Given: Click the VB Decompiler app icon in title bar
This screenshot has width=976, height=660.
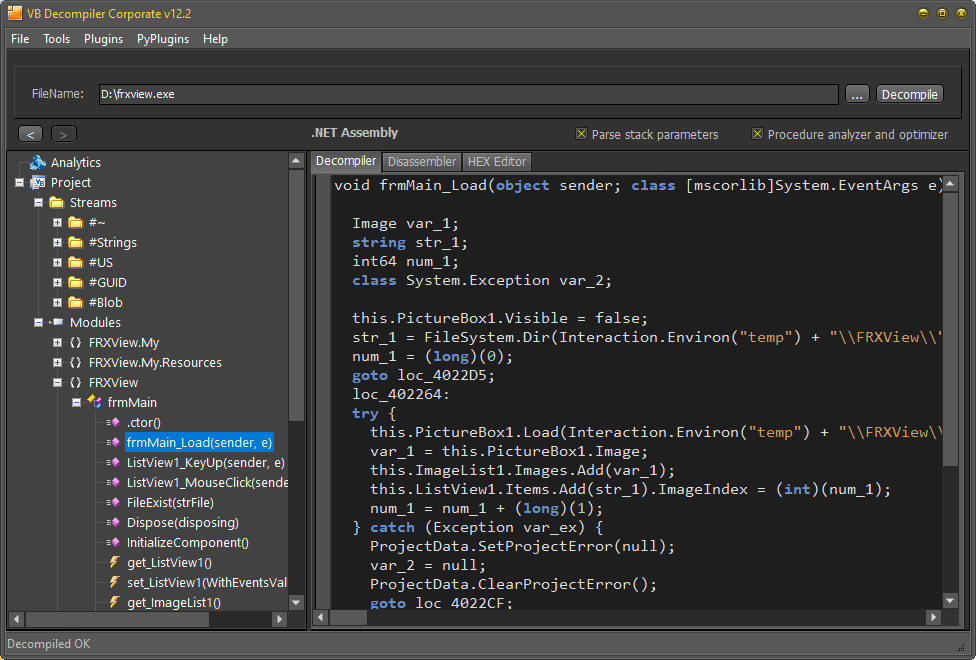Looking at the screenshot, I should pos(15,13).
